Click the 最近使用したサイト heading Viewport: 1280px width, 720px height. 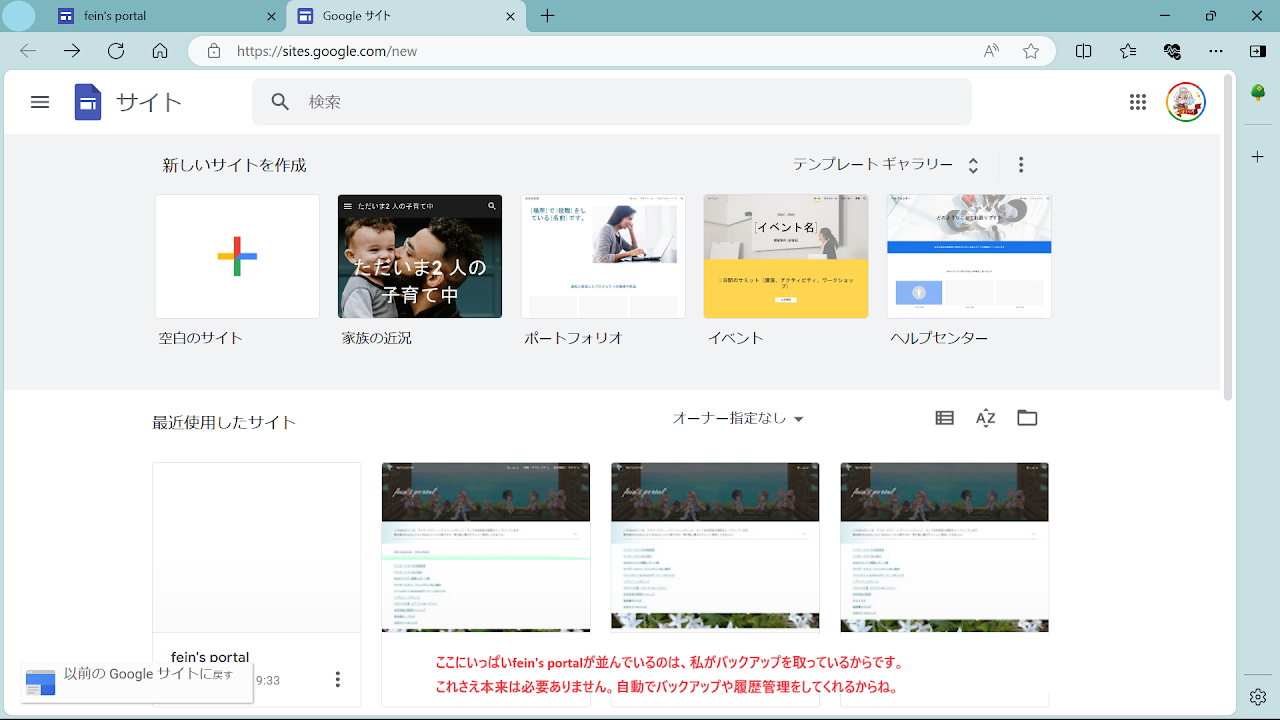point(224,422)
